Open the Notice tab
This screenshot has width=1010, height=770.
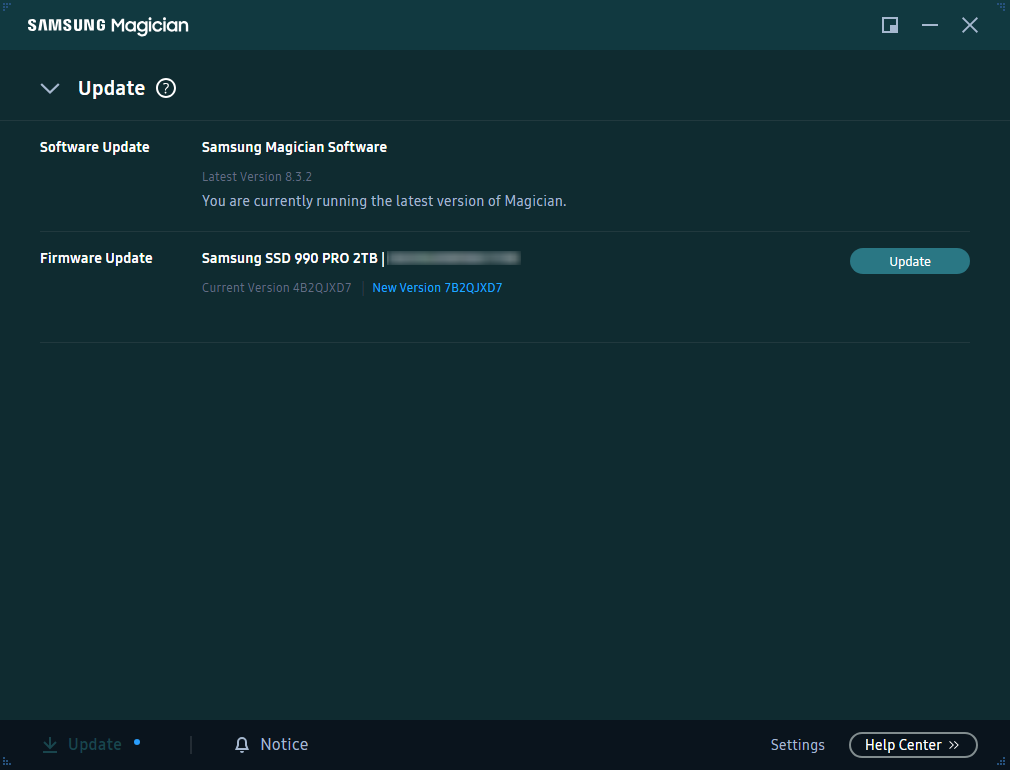(284, 745)
